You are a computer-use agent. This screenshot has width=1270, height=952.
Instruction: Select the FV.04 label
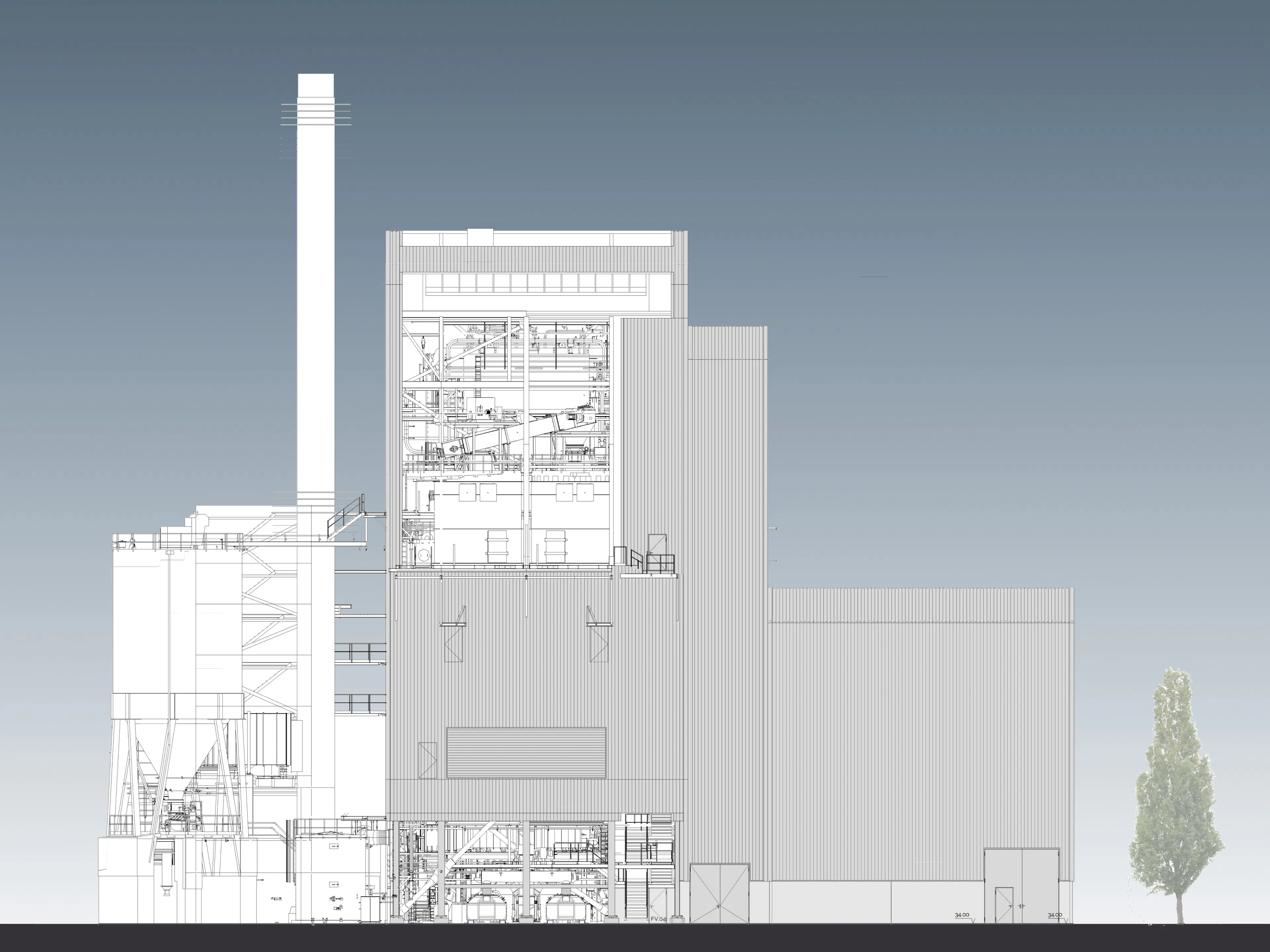pos(658,919)
